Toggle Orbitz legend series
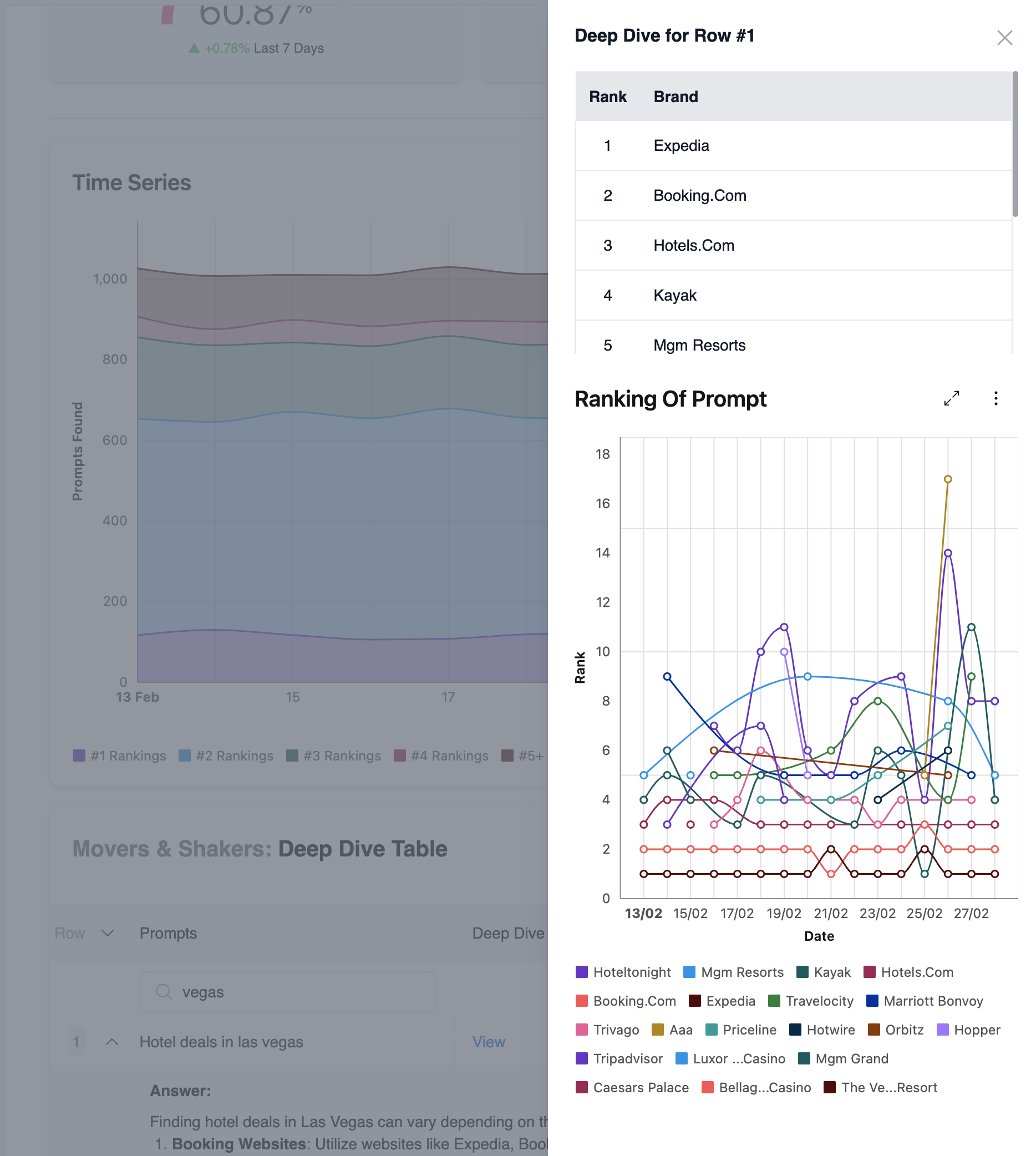The height and width of the screenshot is (1156, 1036). point(895,1030)
